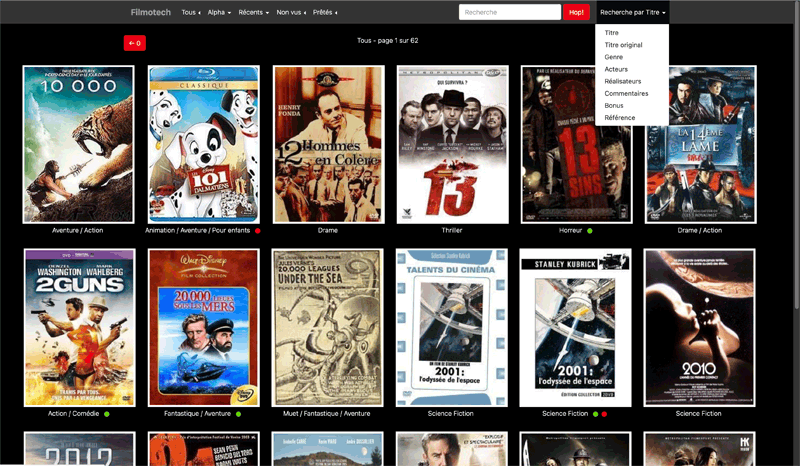Select Référence search option
Viewport: 800px width, 466px height.
[619, 118]
